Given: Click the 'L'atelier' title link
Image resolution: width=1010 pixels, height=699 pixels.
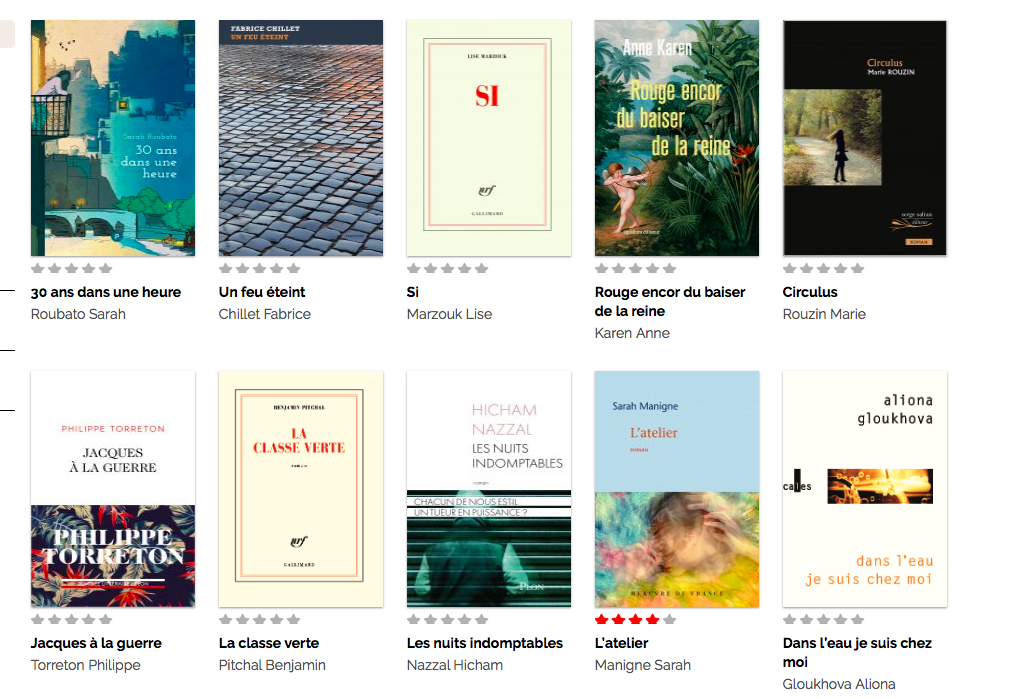Looking at the screenshot, I should coord(622,643).
